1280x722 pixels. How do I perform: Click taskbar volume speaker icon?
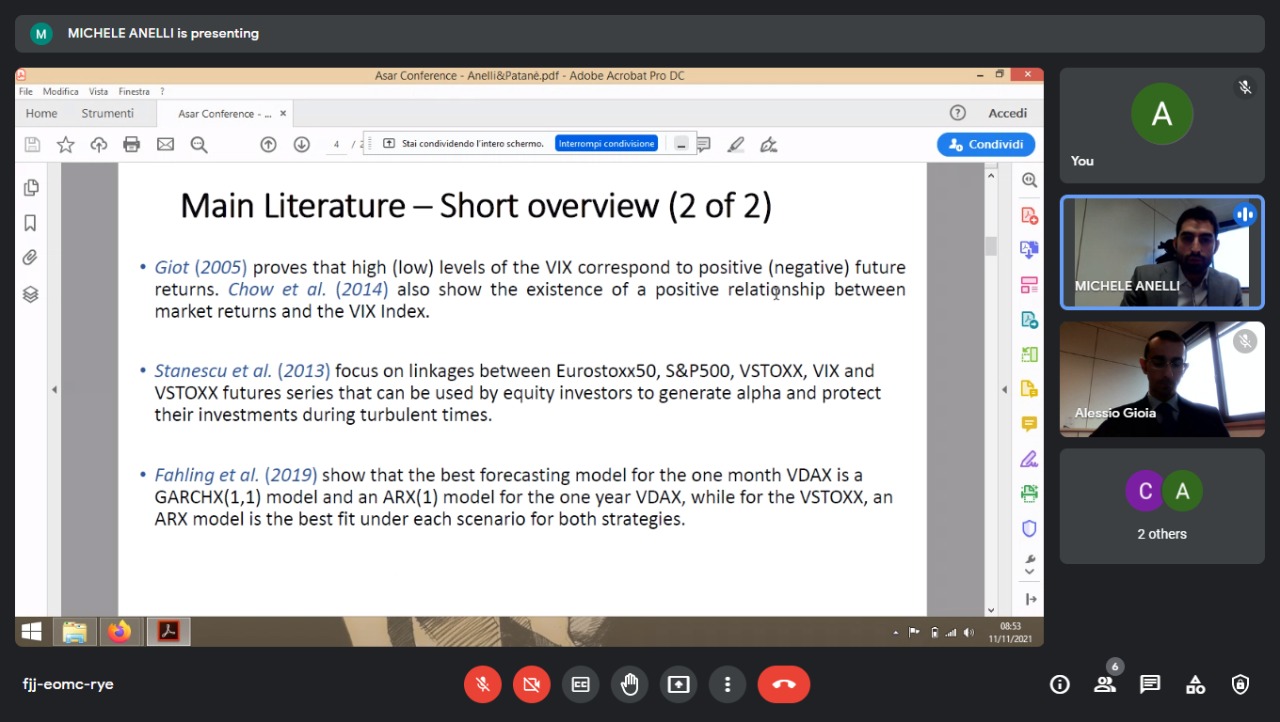point(968,632)
